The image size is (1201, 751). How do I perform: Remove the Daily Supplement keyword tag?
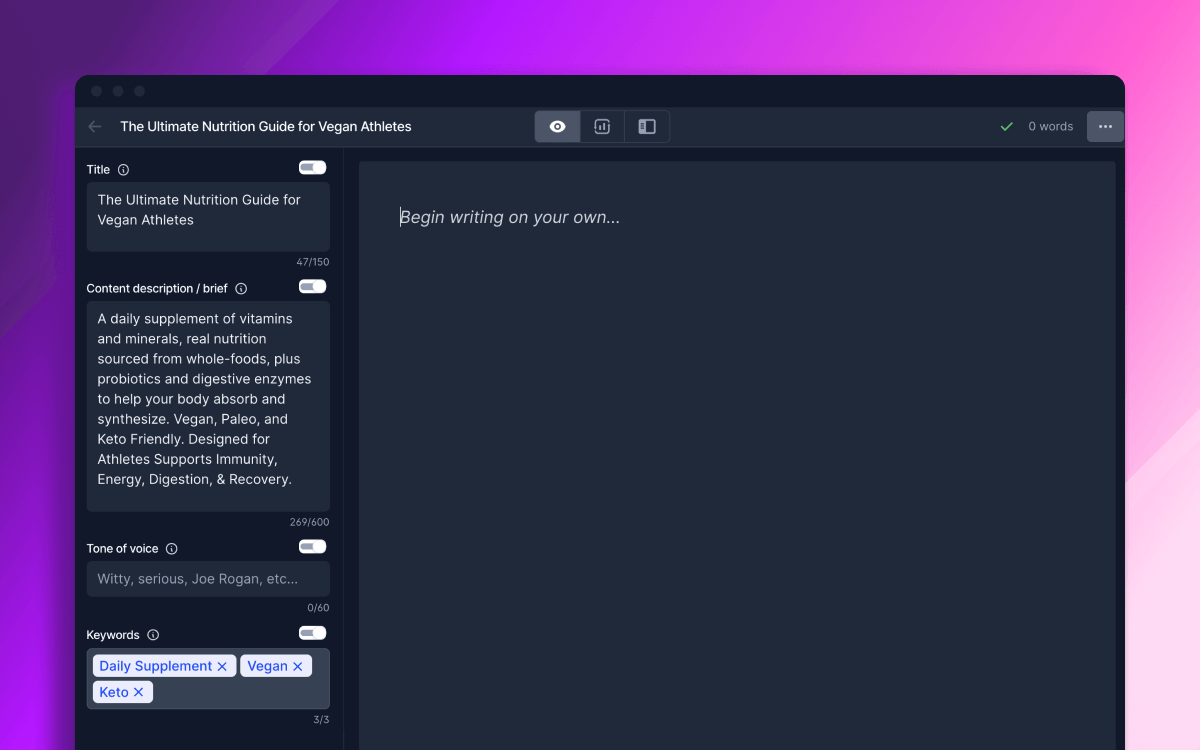click(x=222, y=666)
